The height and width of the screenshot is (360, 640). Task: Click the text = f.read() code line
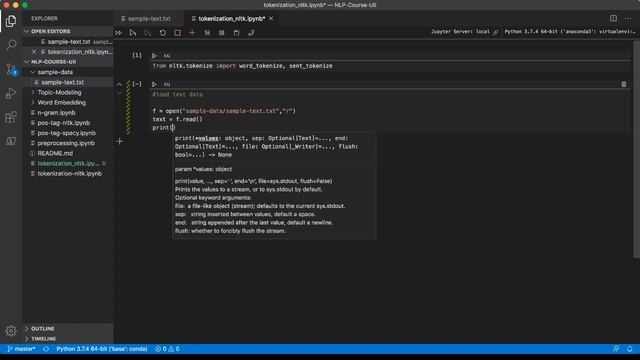click(178, 120)
